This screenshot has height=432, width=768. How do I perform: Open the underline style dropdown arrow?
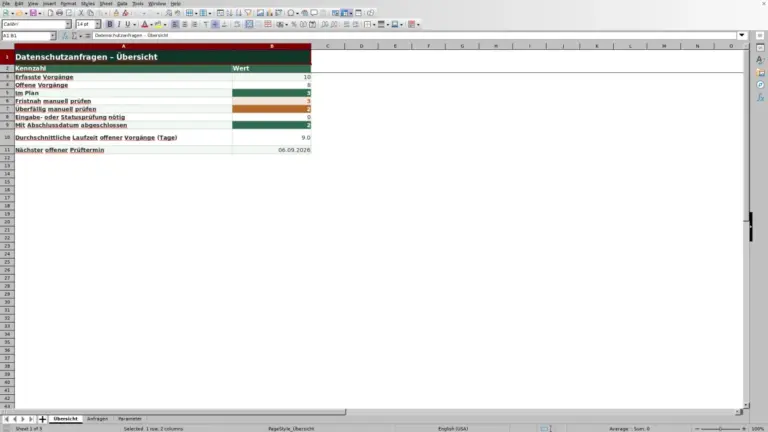pos(134,24)
